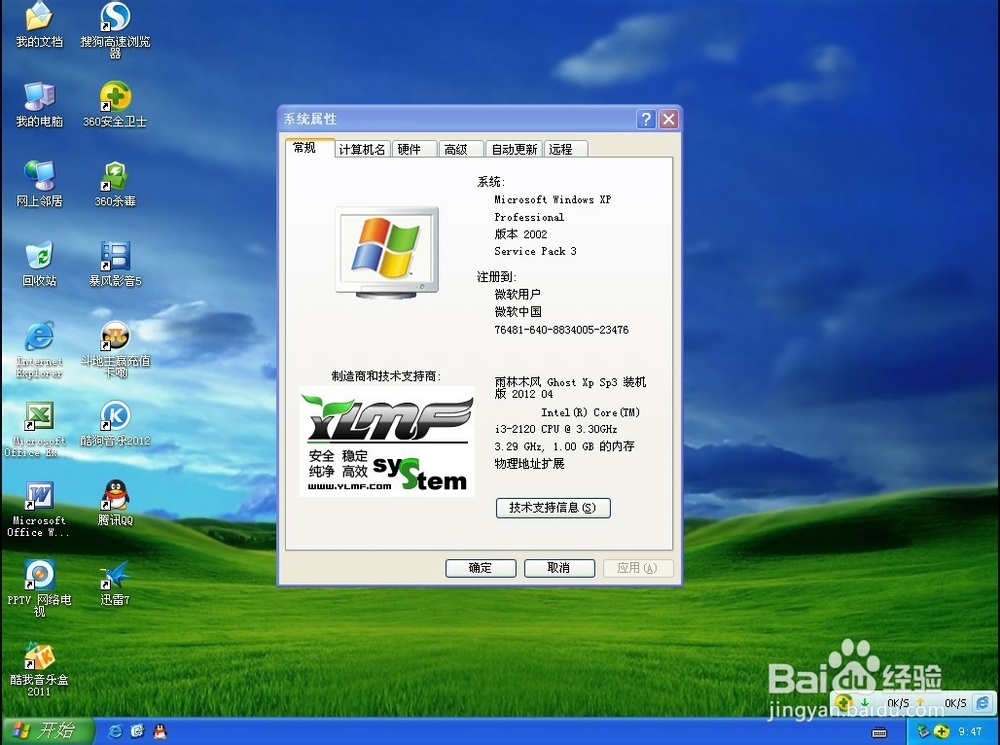Click the 我的电脑 desktop icon
Viewport: 1000px width, 745px height.
click(39, 105)
